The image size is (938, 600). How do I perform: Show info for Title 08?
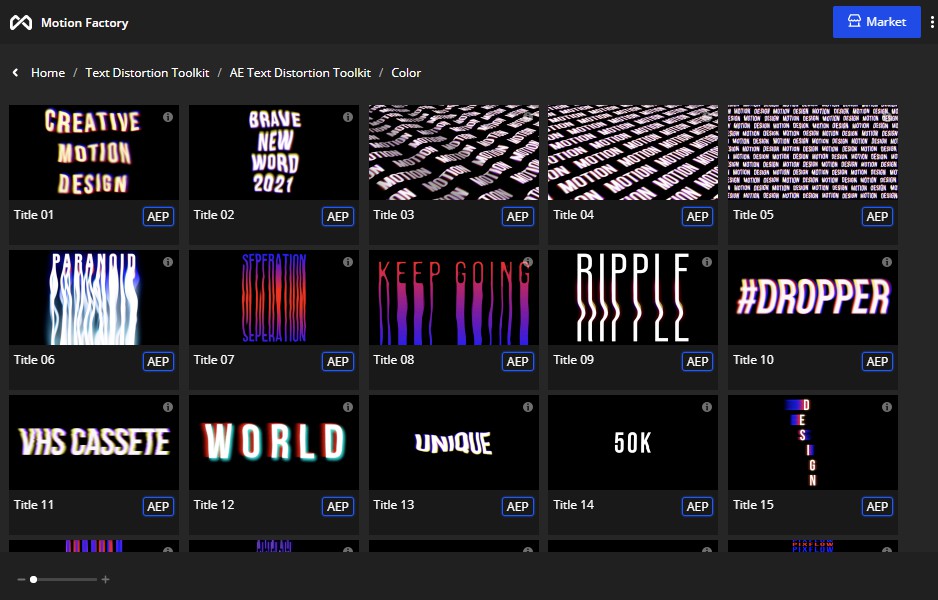click(x=528, y=262)
